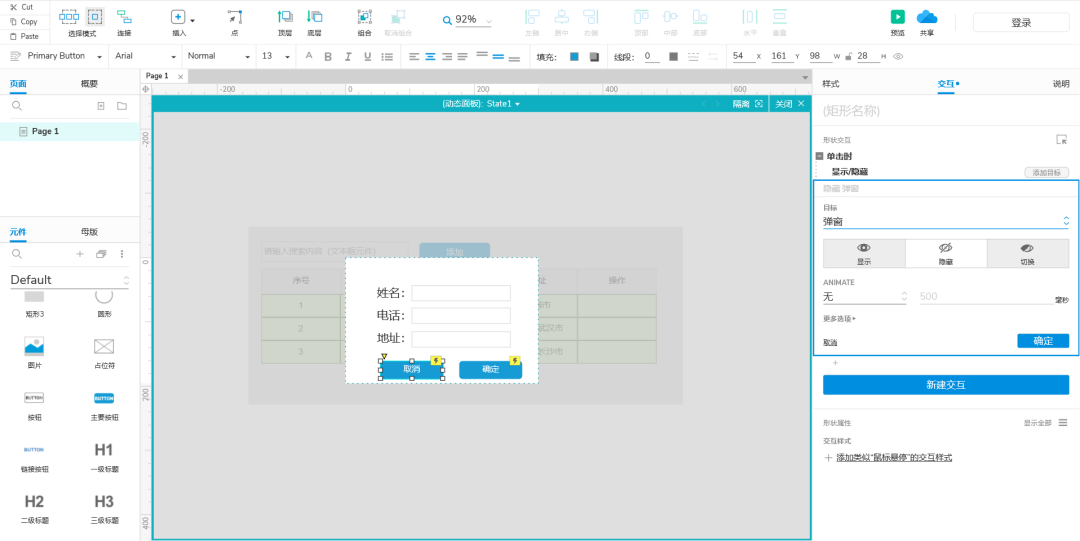Image resolution: width=1080 pixels, height=541 pixels.
Task: Toggle the aspect ratio lock icon
Action: (x=849, y=57)
